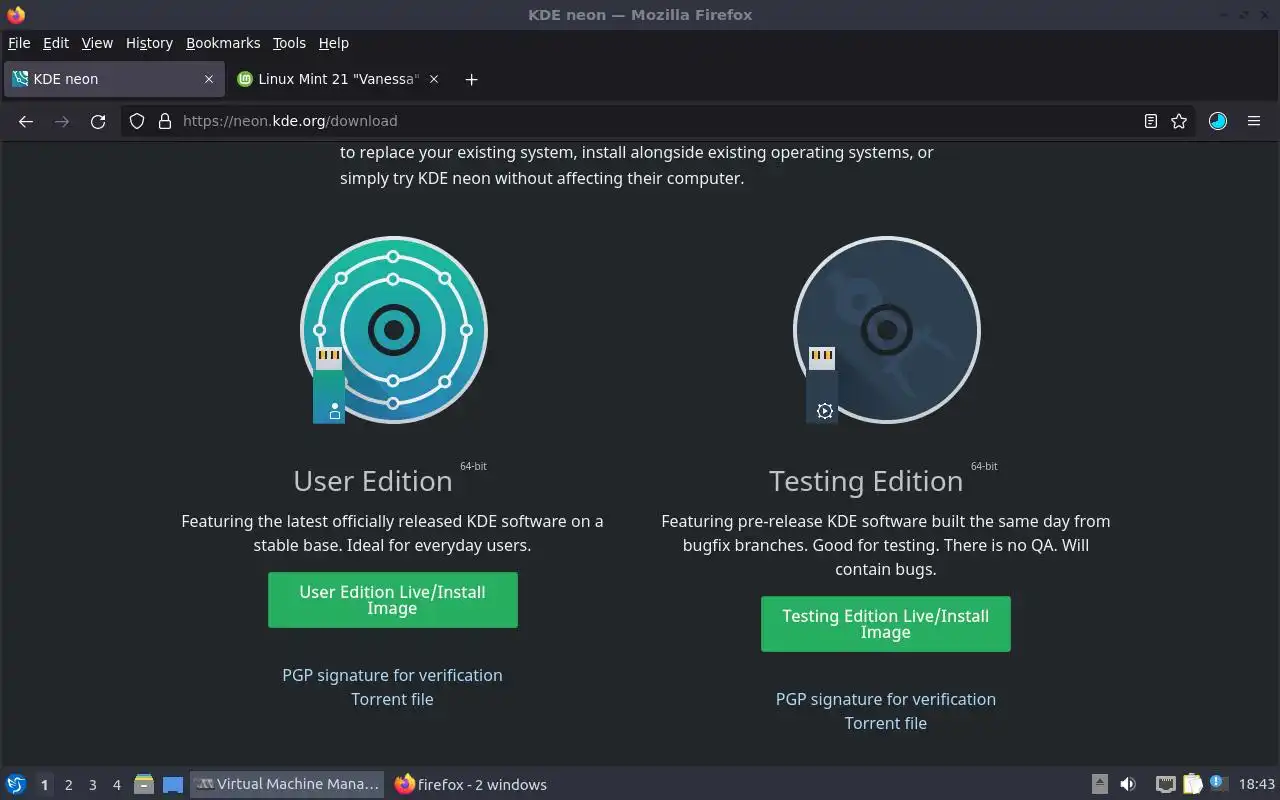Open the Tools menu
Viewport: 1280px width, 800px height.
coord(289,43)
